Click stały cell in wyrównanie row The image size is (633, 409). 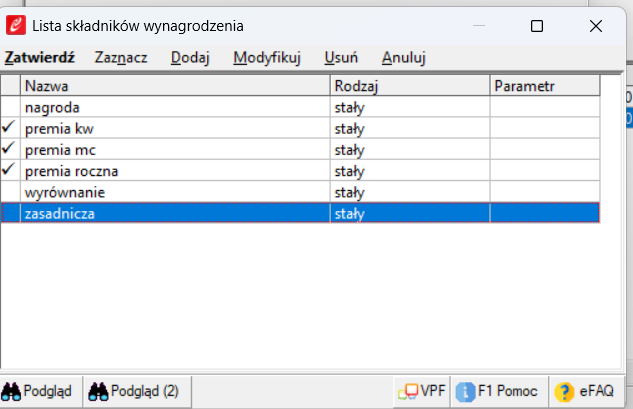pyautogui.click(x=410, y=191)
